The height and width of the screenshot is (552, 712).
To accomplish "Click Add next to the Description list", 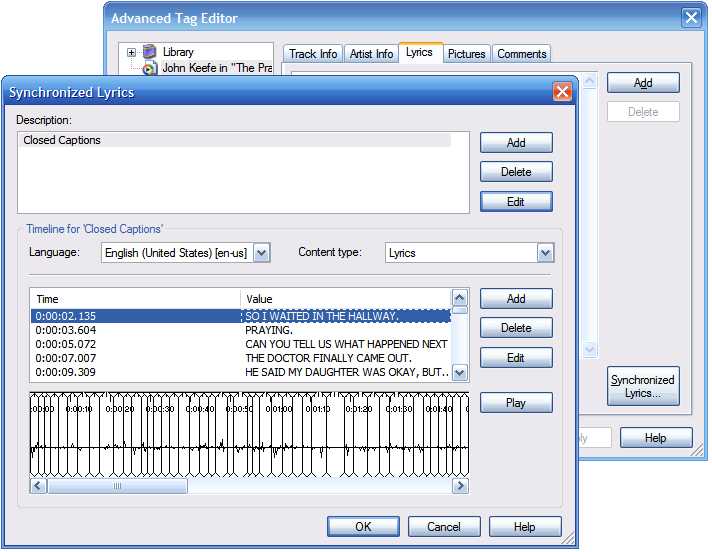I will click(x=516, y=143).
